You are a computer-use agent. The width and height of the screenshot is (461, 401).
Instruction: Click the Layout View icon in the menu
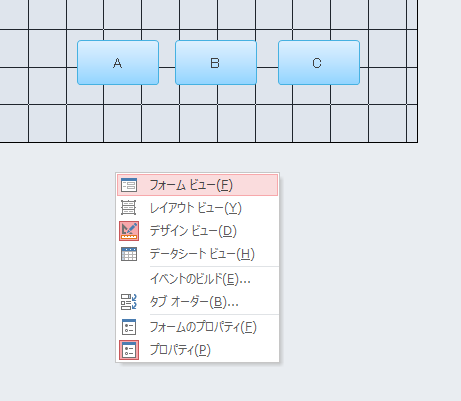(x=129, y=208)
